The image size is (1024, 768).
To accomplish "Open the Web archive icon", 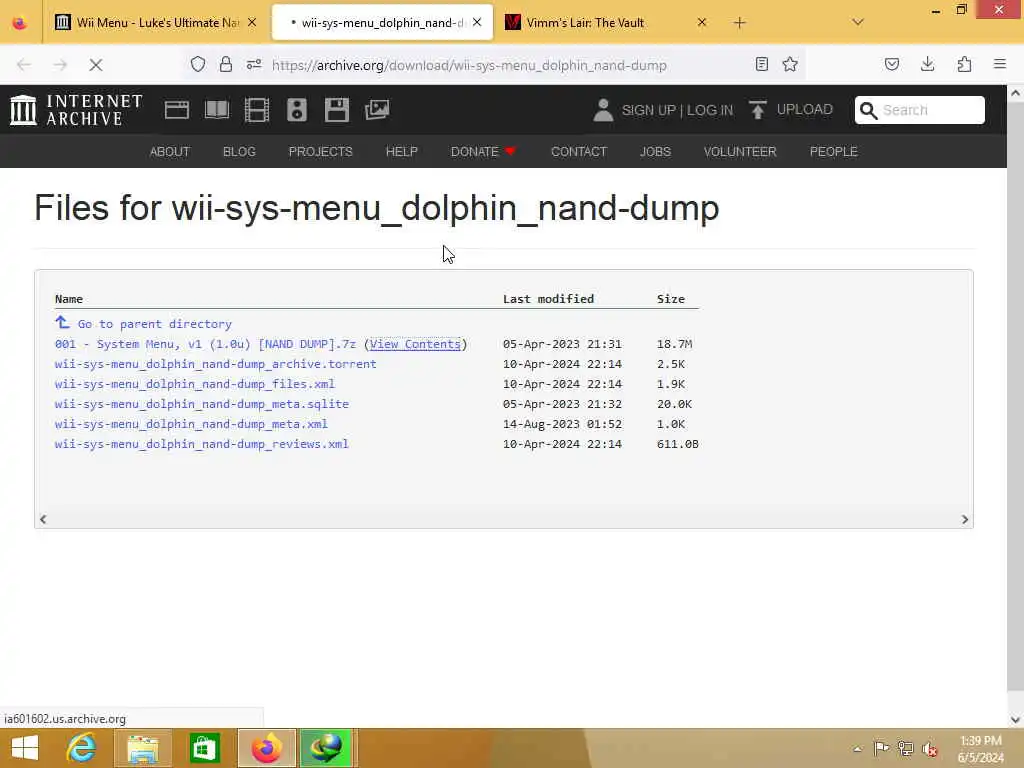I will 176,110.
